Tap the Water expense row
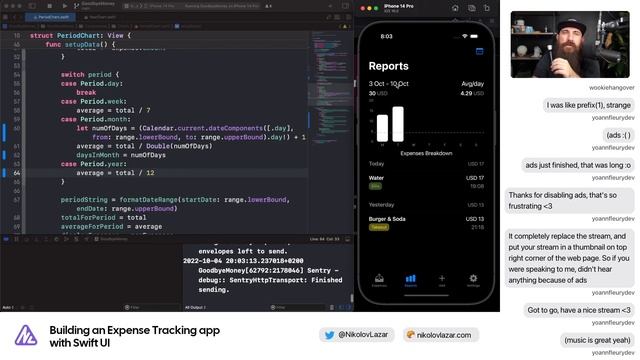The width and height of the screenshot is (640, 360). [x=426, y=182]
